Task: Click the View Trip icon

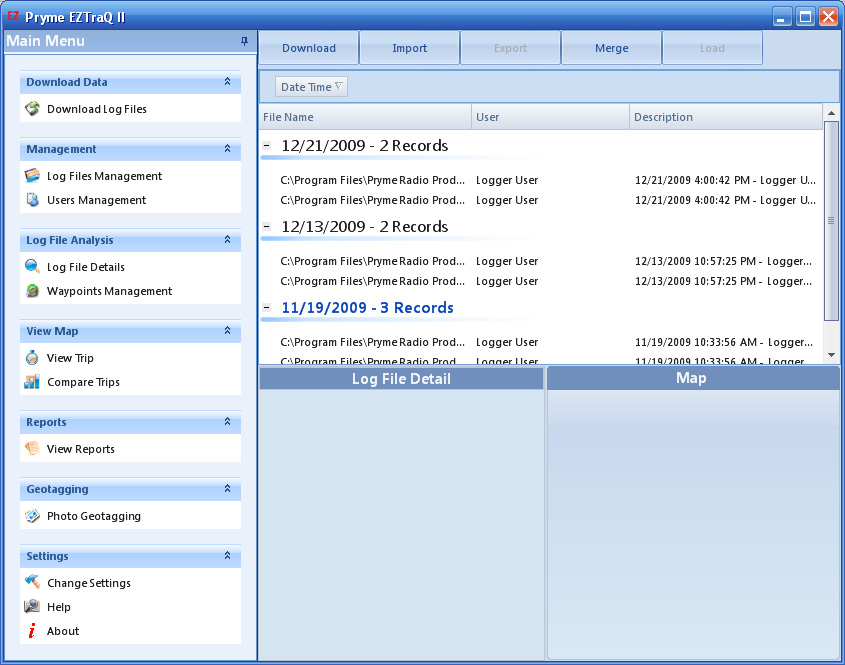Action: point(32,358)
